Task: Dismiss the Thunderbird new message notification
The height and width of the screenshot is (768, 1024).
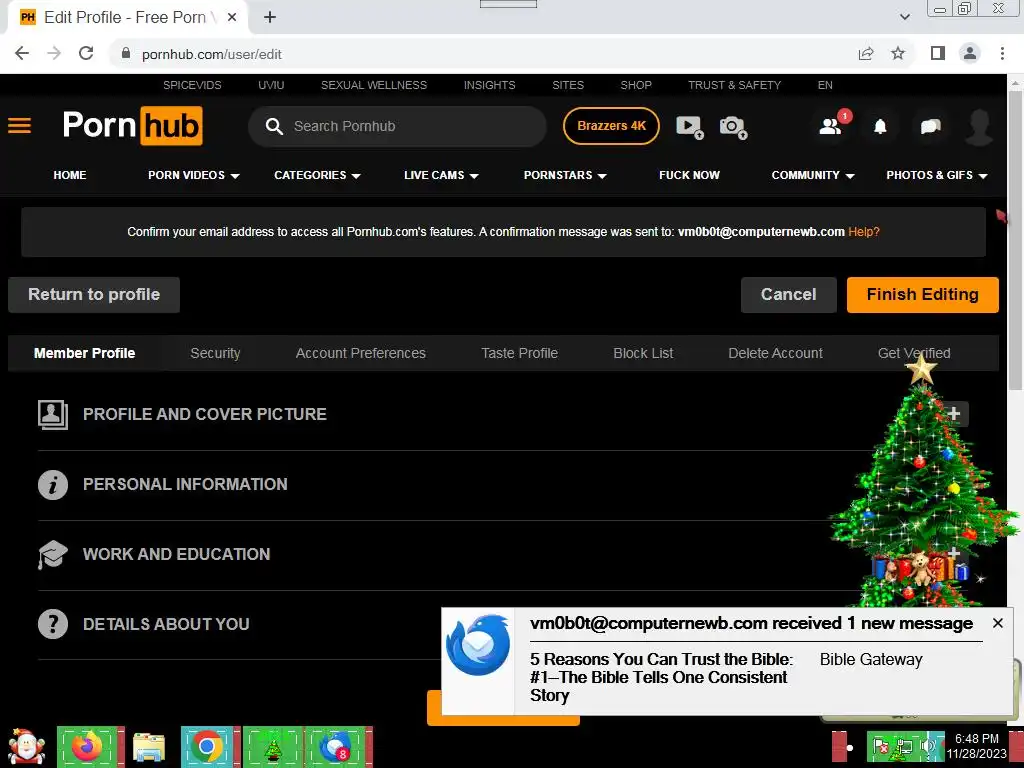Action: coord(997,623)
